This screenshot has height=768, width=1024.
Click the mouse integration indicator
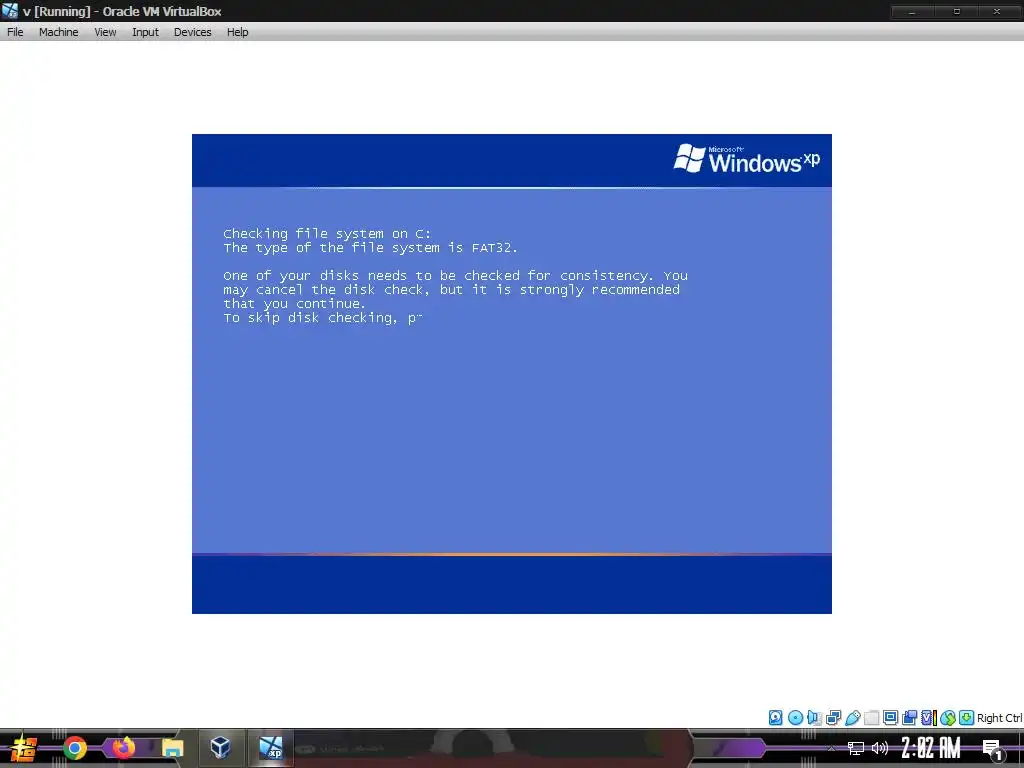pos(948,718)
